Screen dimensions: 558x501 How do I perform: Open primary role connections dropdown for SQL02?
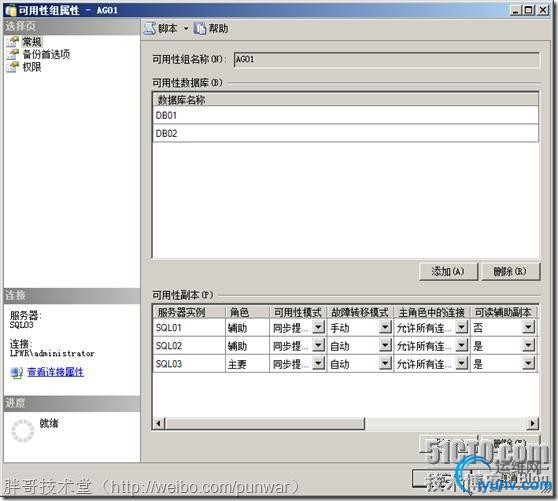(462, 345)
